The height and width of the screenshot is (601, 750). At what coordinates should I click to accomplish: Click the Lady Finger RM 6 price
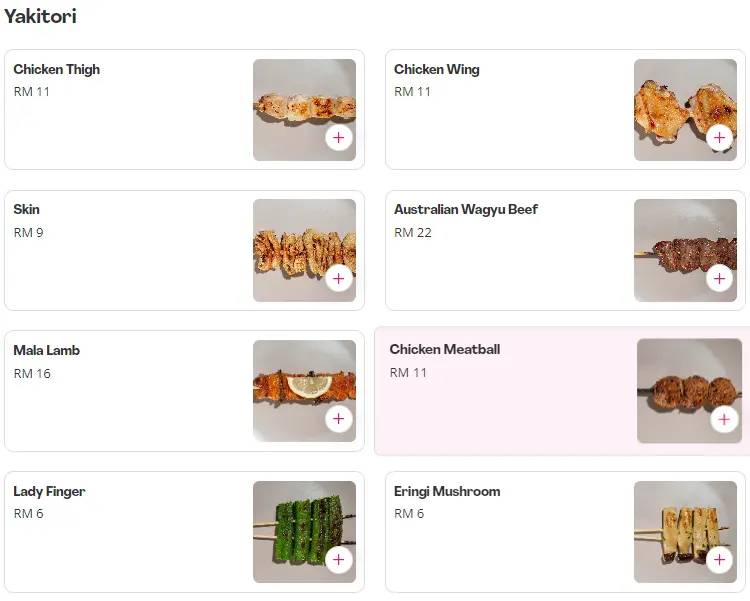click(29, 514)
